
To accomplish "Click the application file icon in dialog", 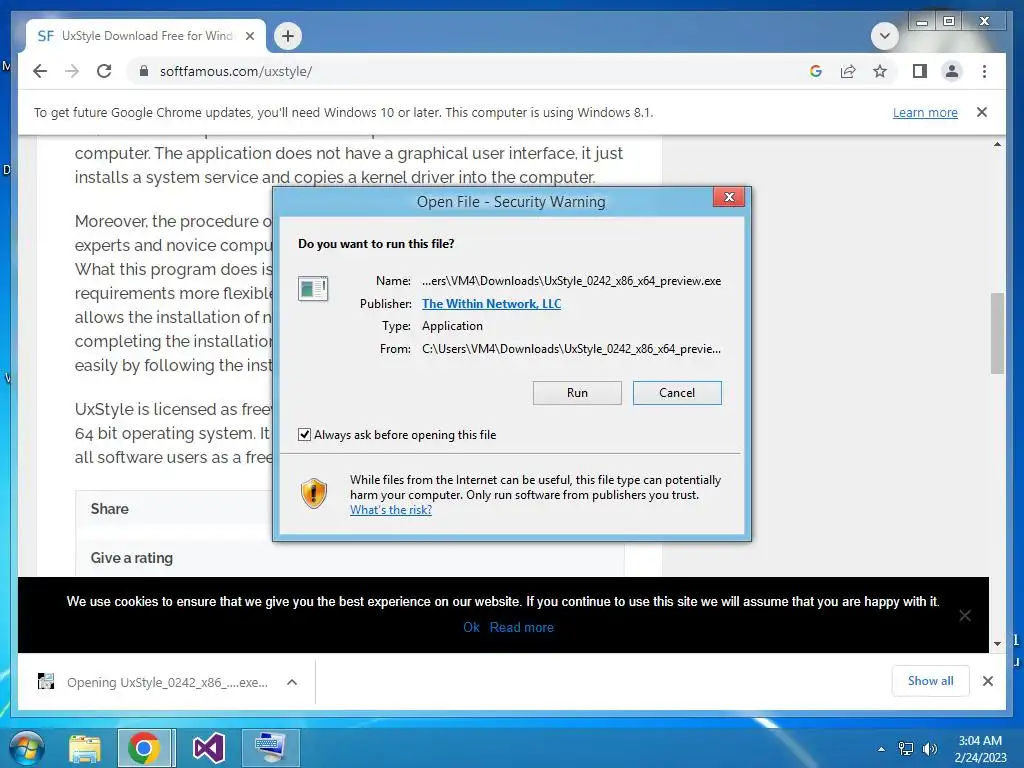I will click(313, 288).
